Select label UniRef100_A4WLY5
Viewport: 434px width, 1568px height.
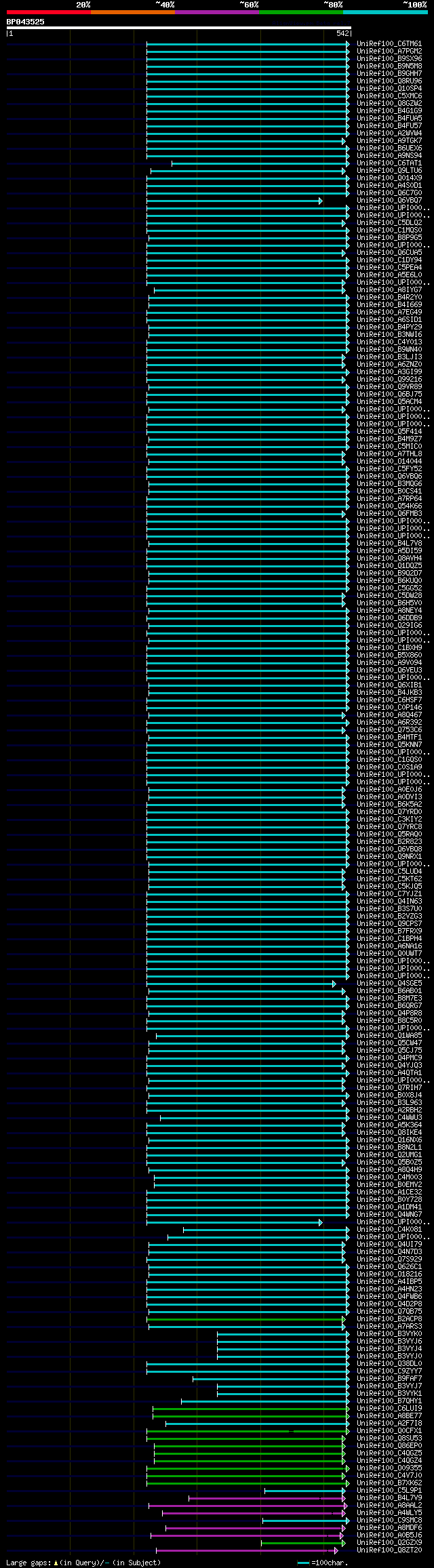pos(389,1513)
